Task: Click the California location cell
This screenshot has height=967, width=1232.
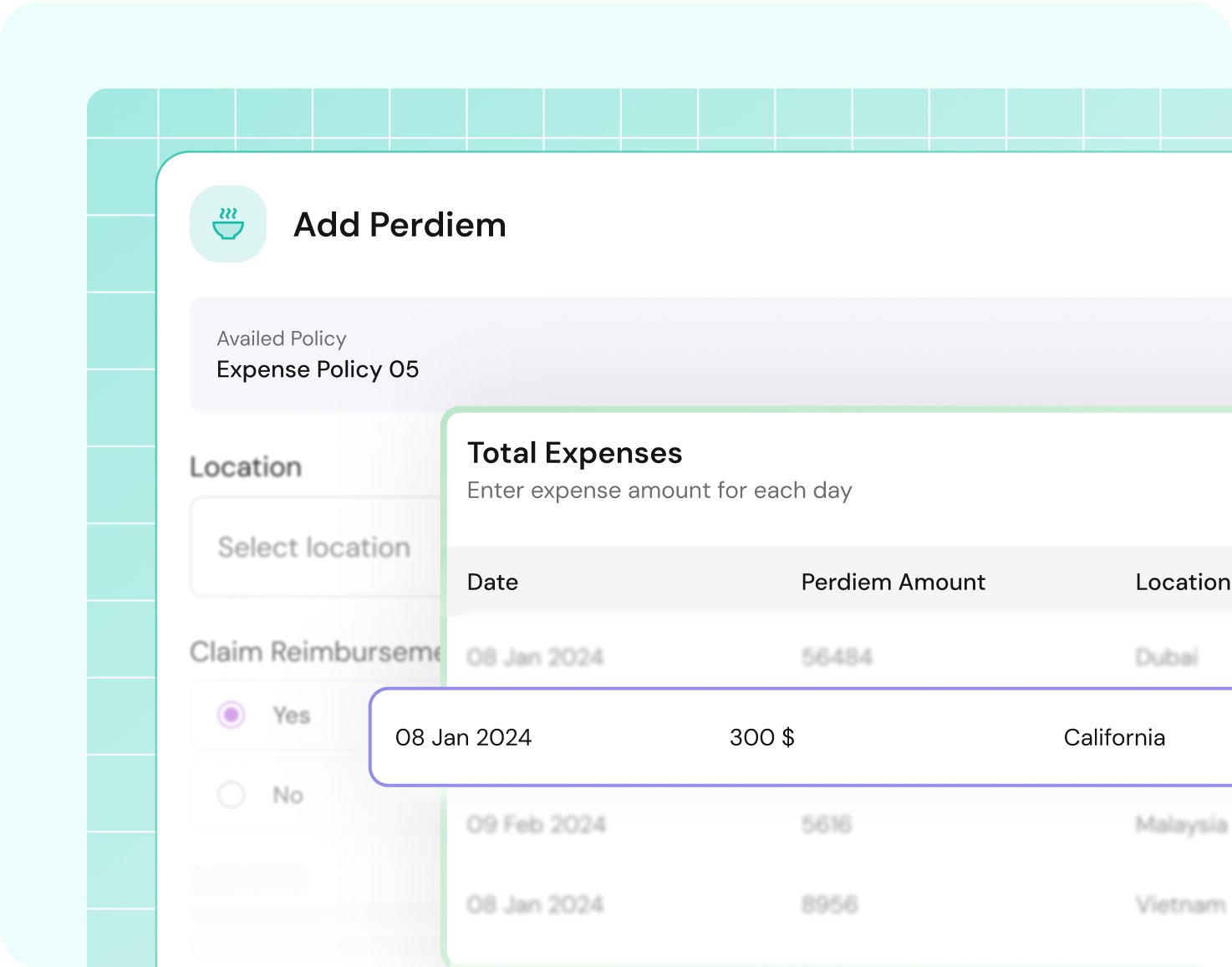Action: click(x=1115, y=737)
